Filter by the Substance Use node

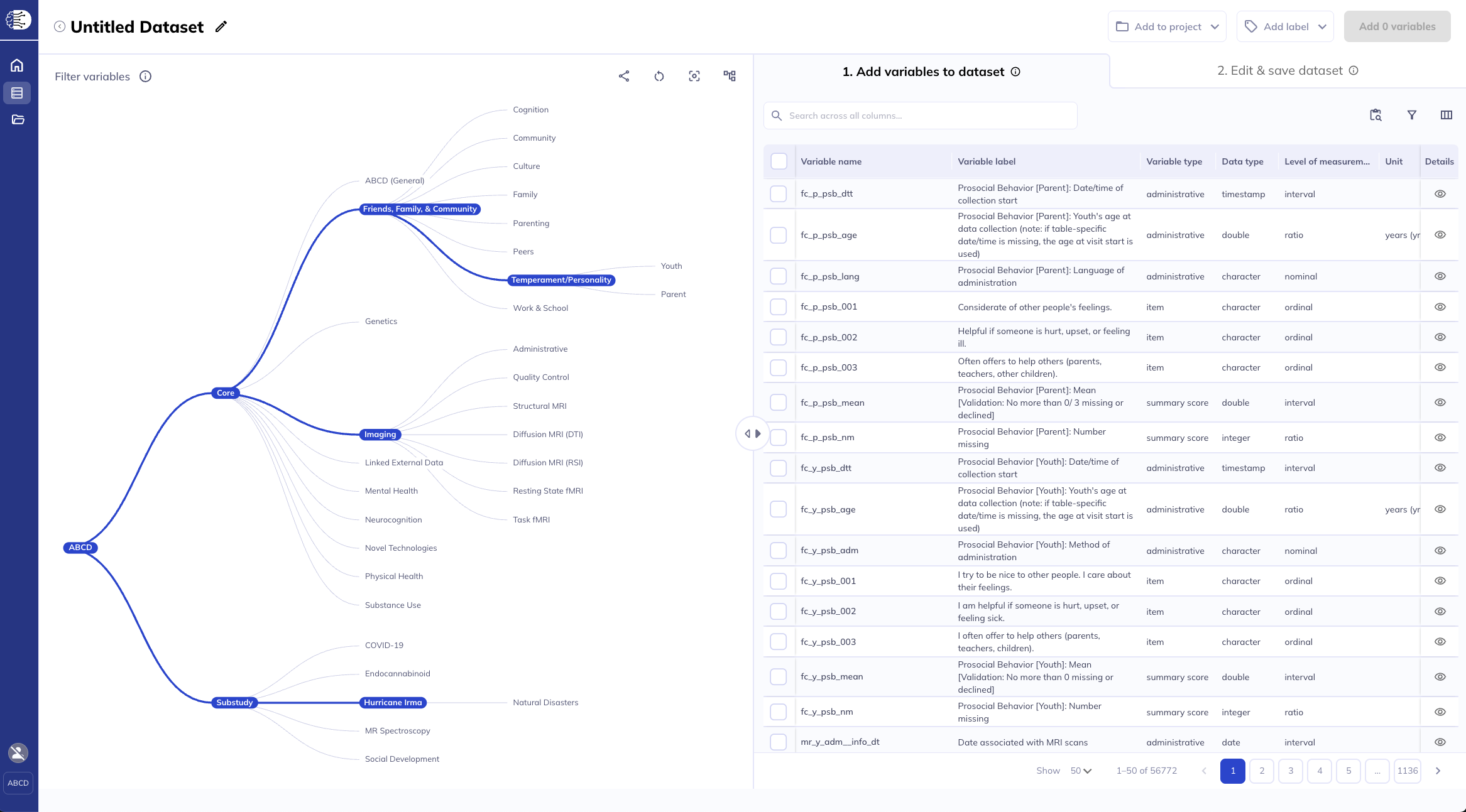click(393, 605)
